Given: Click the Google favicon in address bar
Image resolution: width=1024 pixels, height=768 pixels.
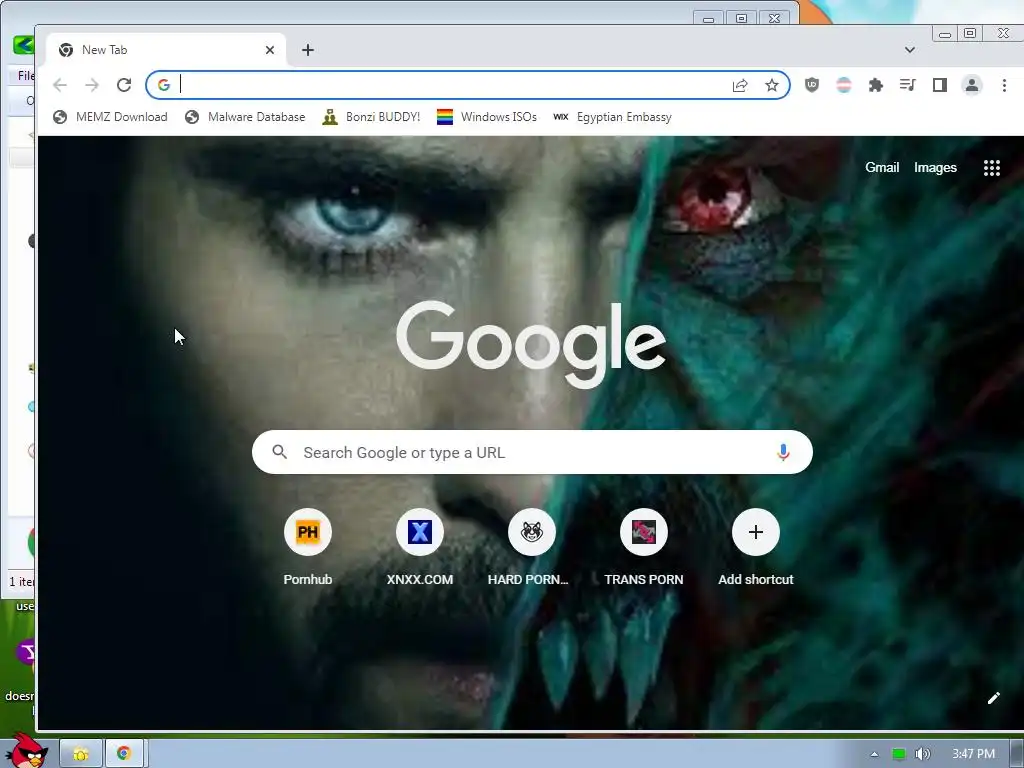Looking at the screenshot, I should pyautogui.click(x=164, y=85).
